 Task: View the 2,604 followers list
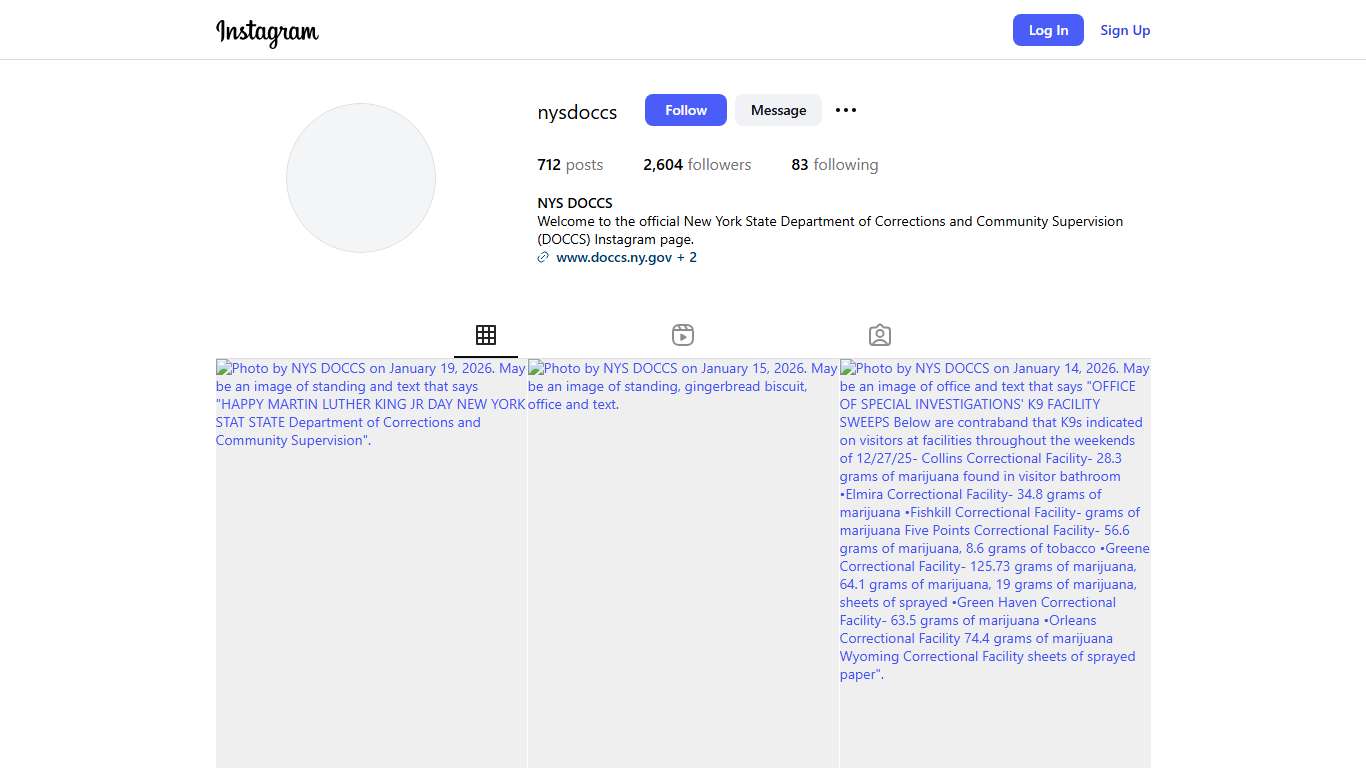tap(697, 165)
